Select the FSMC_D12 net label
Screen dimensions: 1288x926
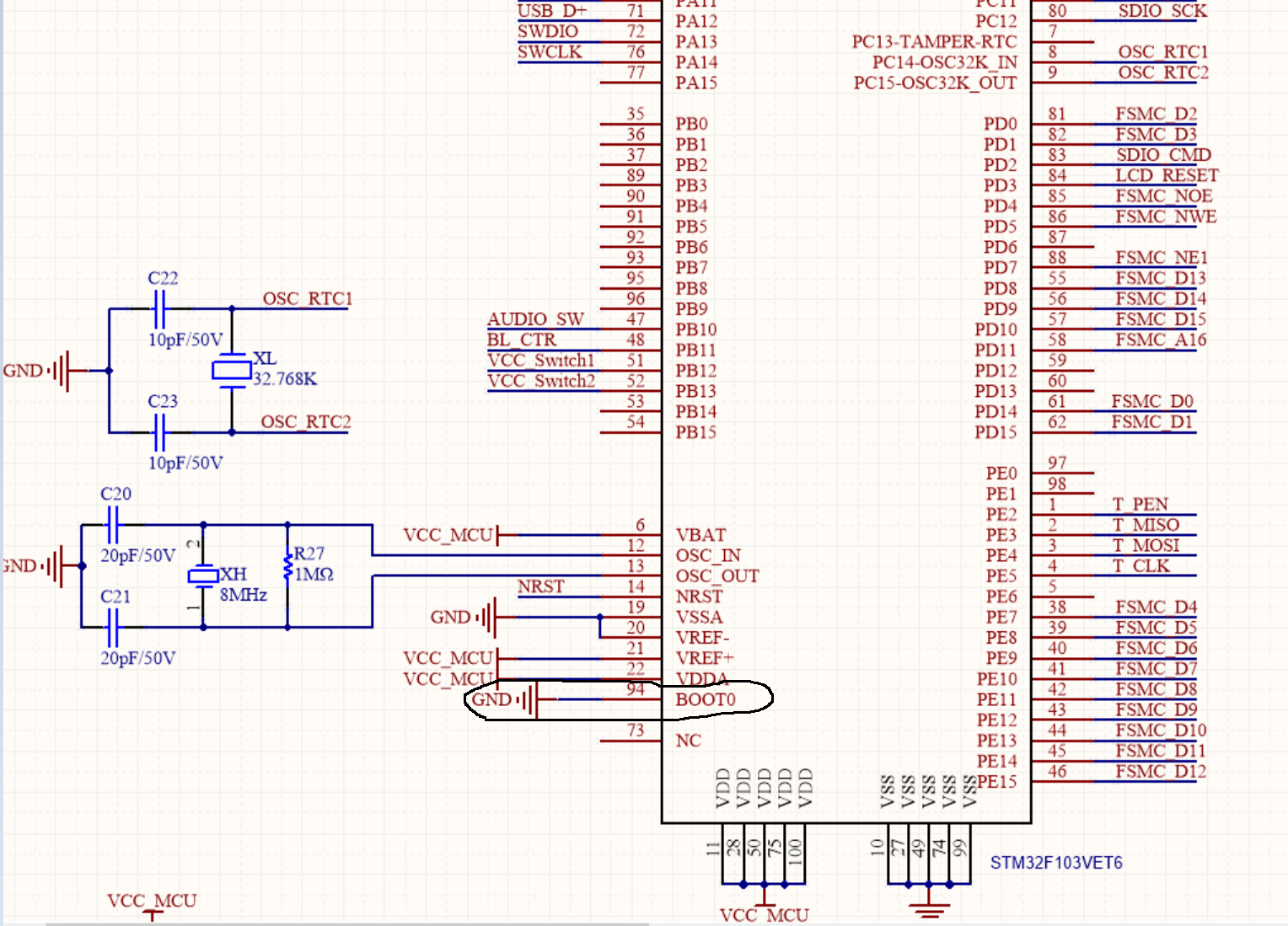tap(1161, 772)
